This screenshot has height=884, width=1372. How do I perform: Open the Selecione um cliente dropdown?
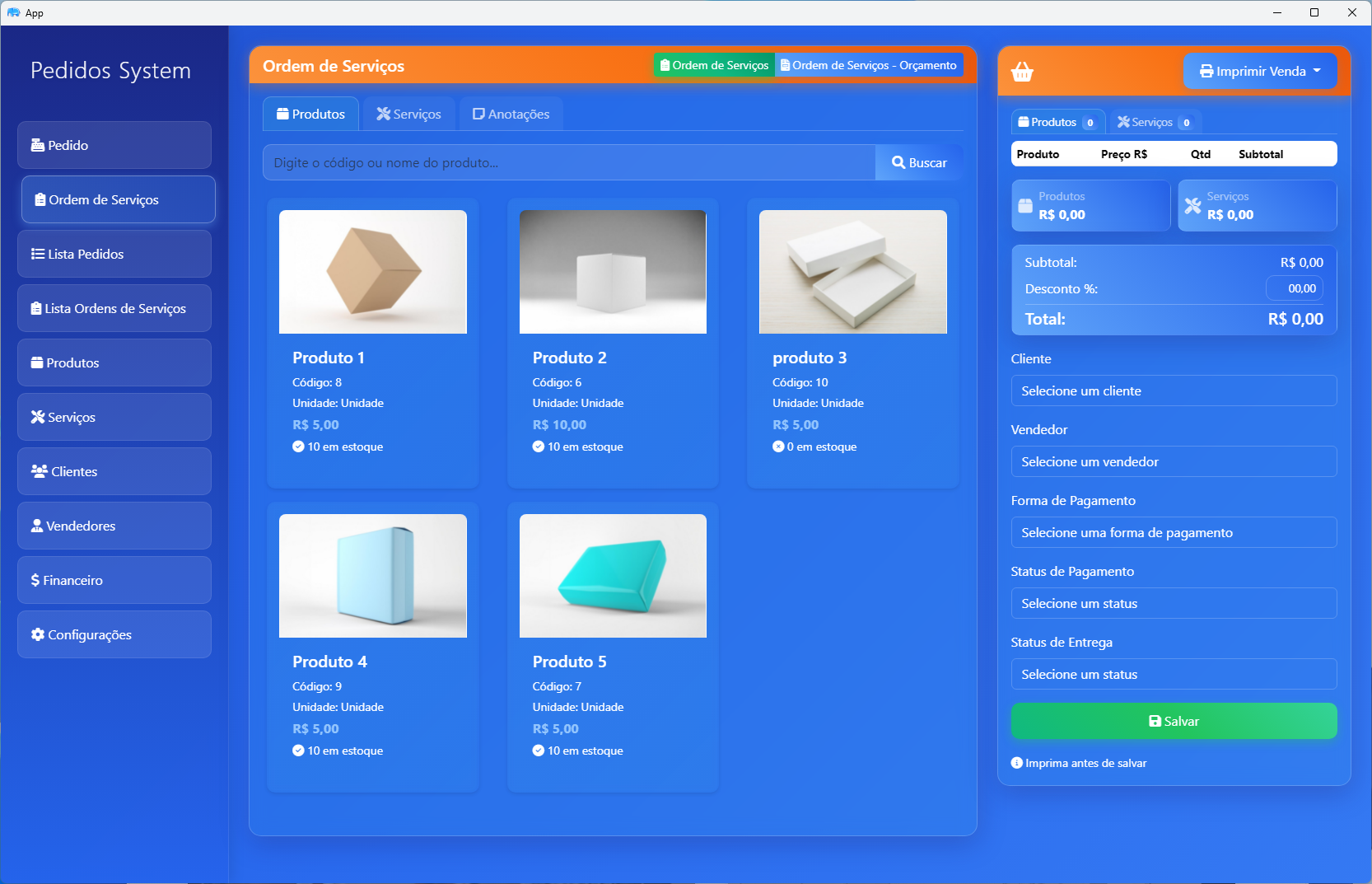point(1174,391)
